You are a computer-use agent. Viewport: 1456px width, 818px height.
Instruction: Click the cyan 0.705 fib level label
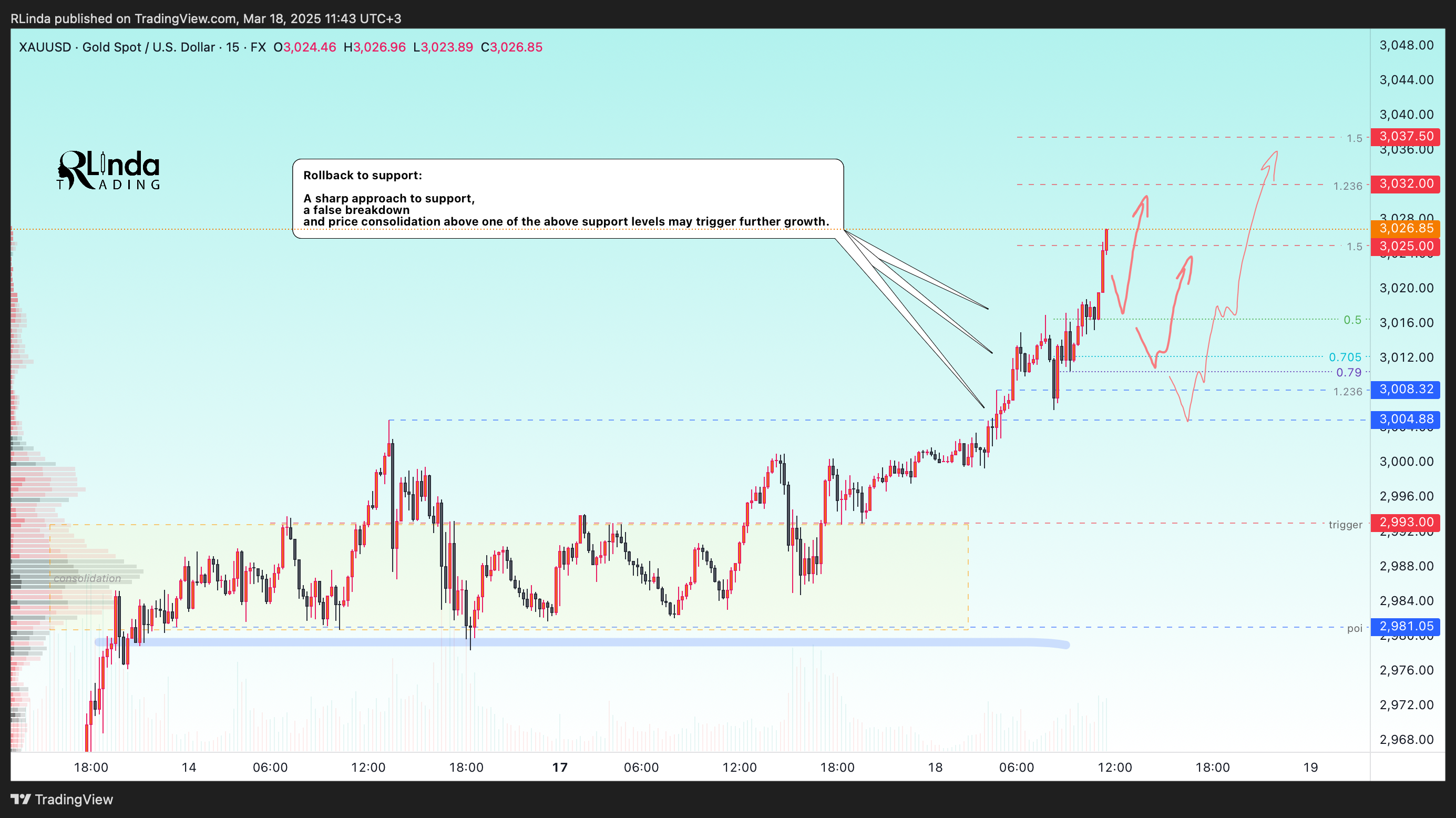[1345, 357]
